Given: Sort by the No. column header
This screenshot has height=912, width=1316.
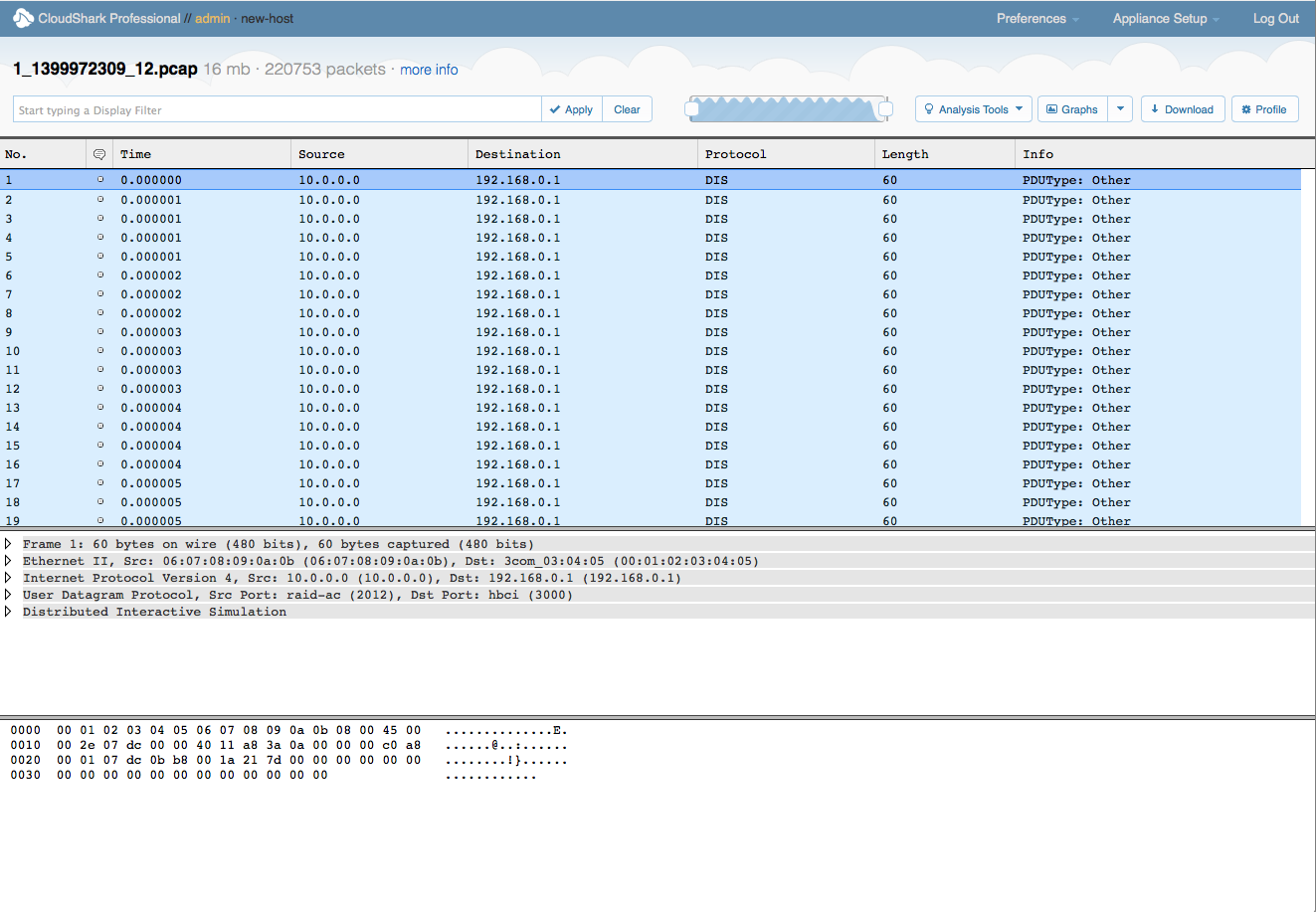Looking at the screenshot, I should click(x=43, y=154).
